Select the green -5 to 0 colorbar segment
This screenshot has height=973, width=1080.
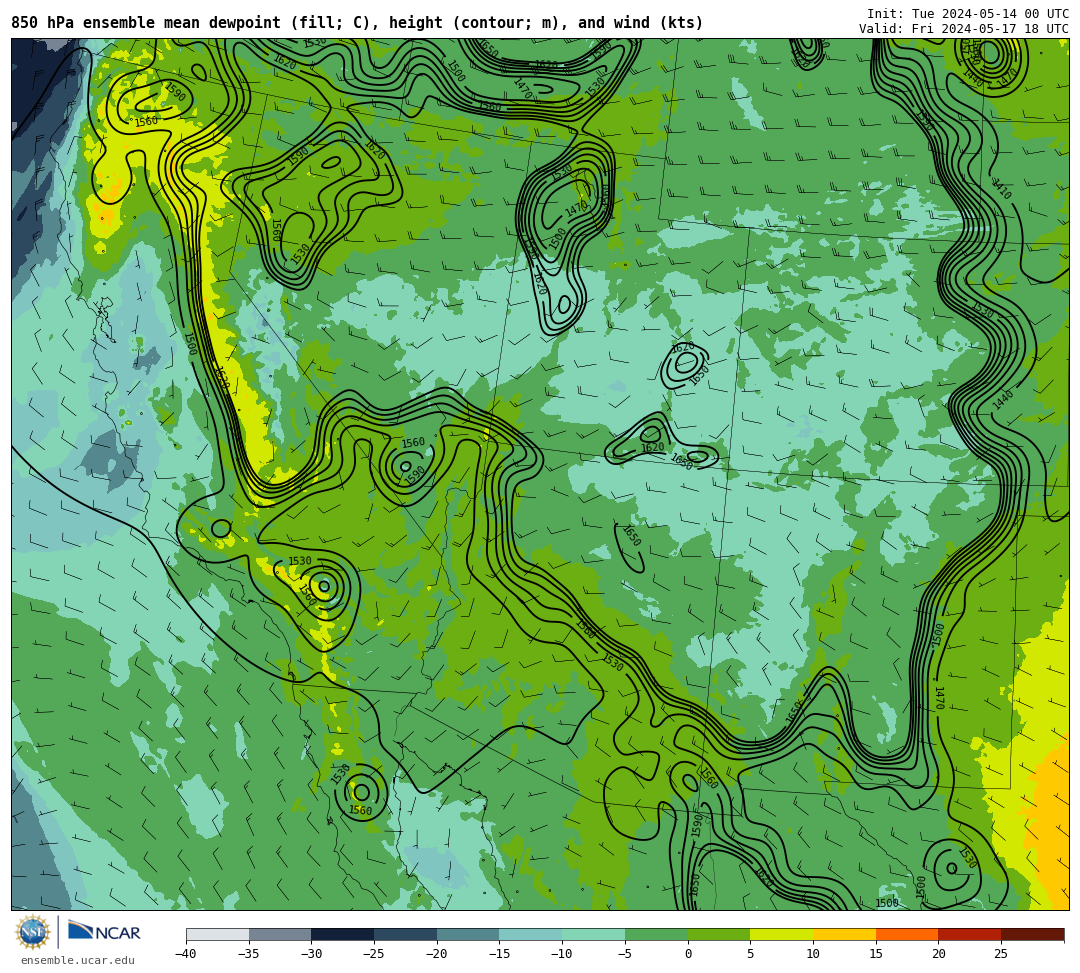tap(656, 934)
